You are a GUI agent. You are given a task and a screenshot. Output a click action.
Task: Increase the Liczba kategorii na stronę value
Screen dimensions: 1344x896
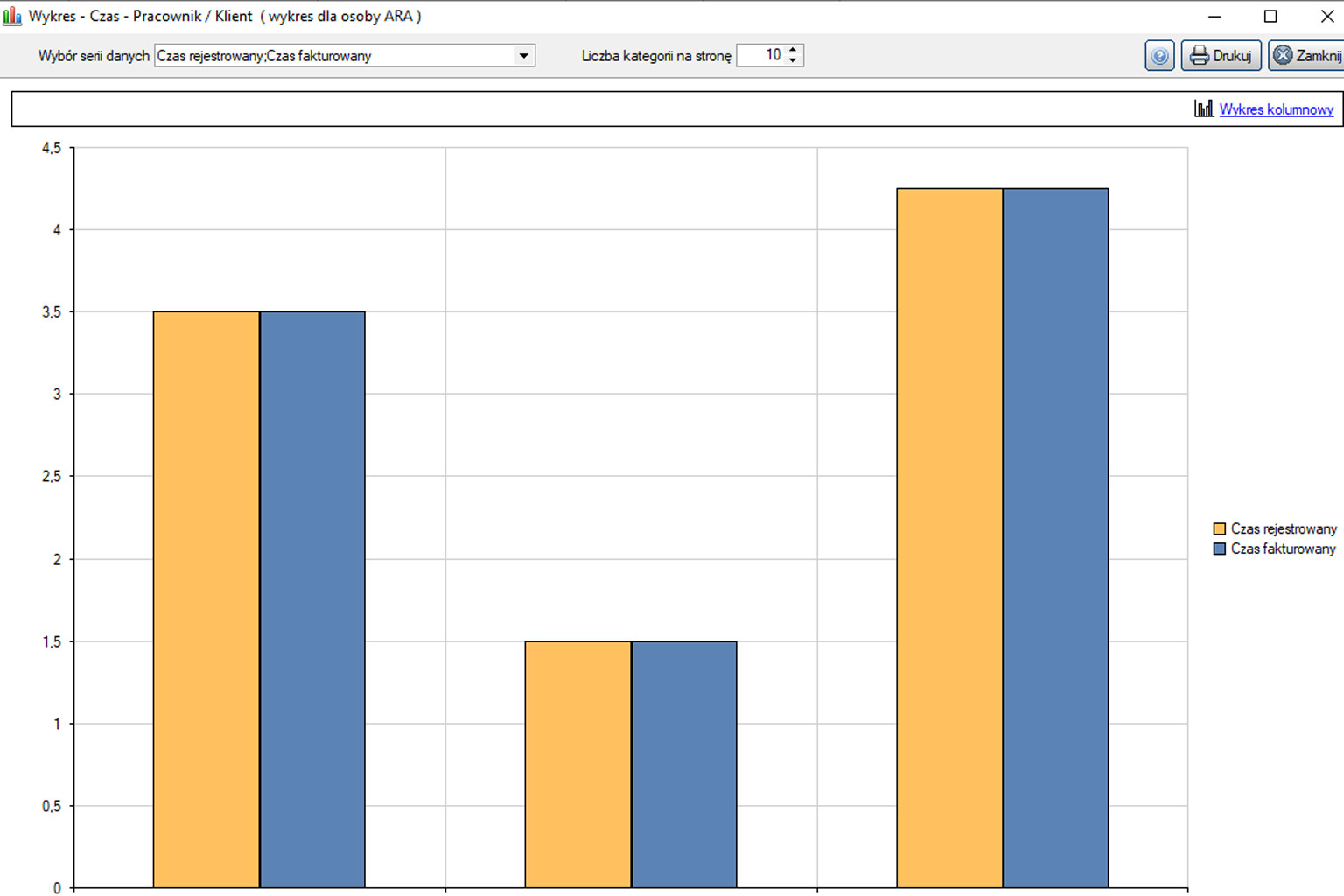(793, 50)
